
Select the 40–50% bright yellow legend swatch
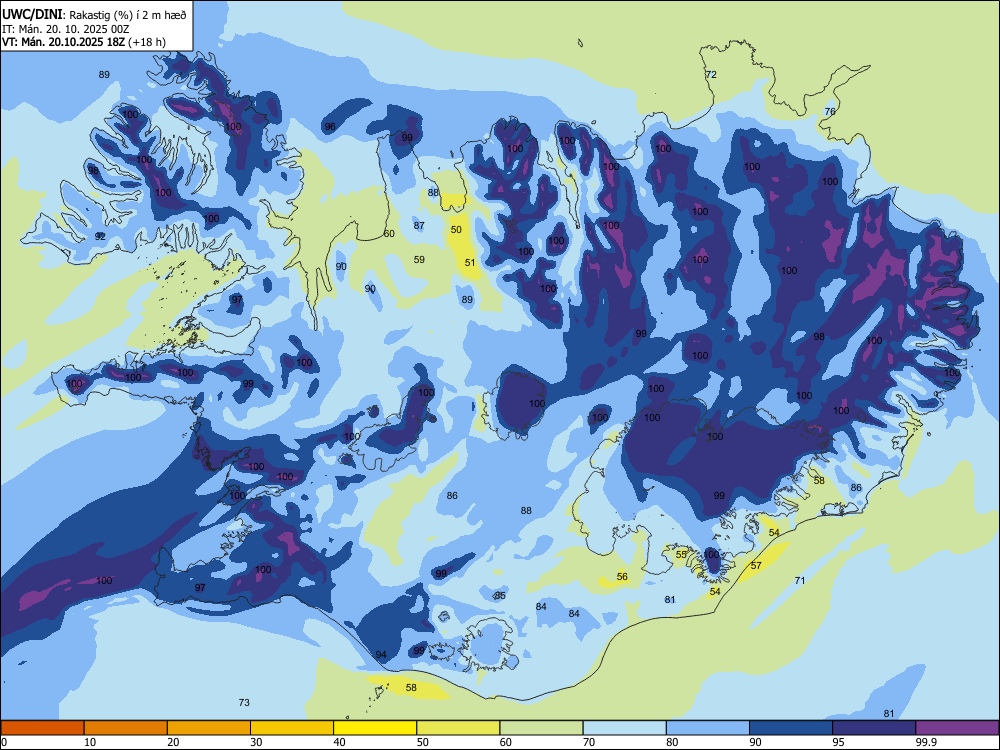point(375,728)
